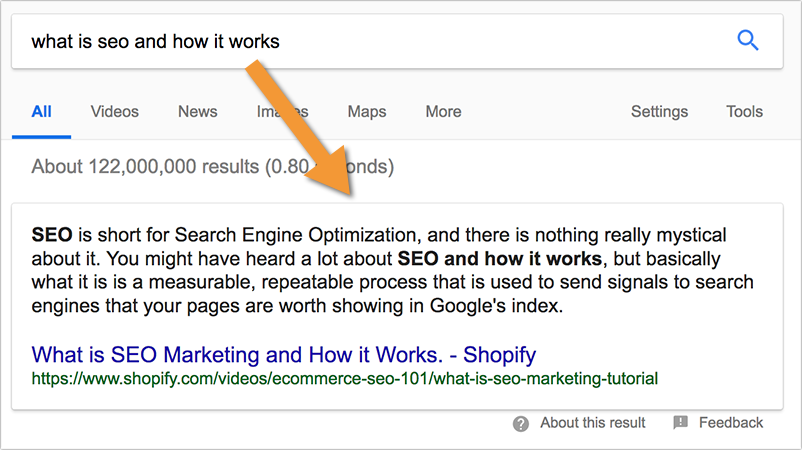Switch to the Videos tab
The height and width of the screenshot is (450, 802).
click(x=115, y=111)
